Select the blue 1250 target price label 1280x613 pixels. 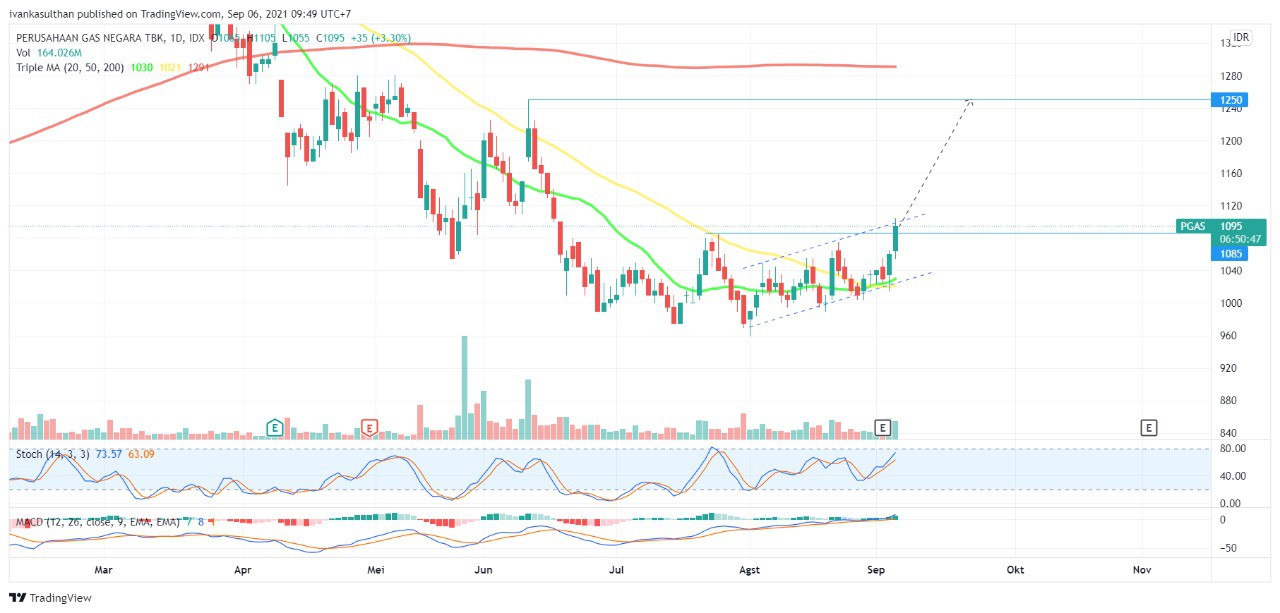(x=1231, y=100)
